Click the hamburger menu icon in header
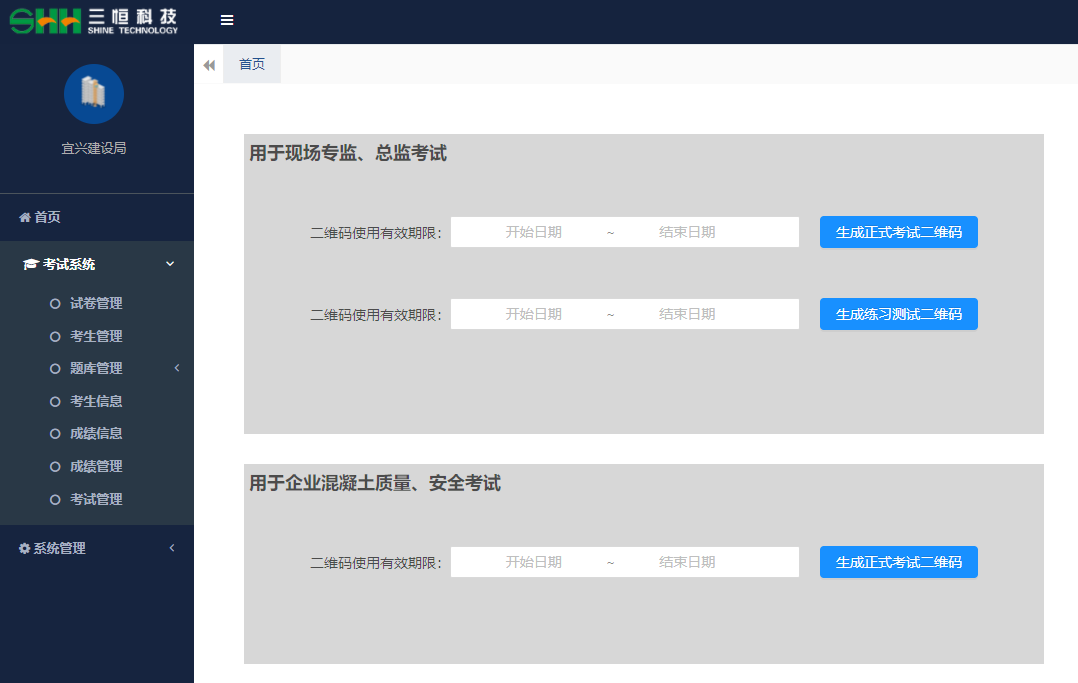This screenshot has height=683, width=1078. [x=227, y=20]
